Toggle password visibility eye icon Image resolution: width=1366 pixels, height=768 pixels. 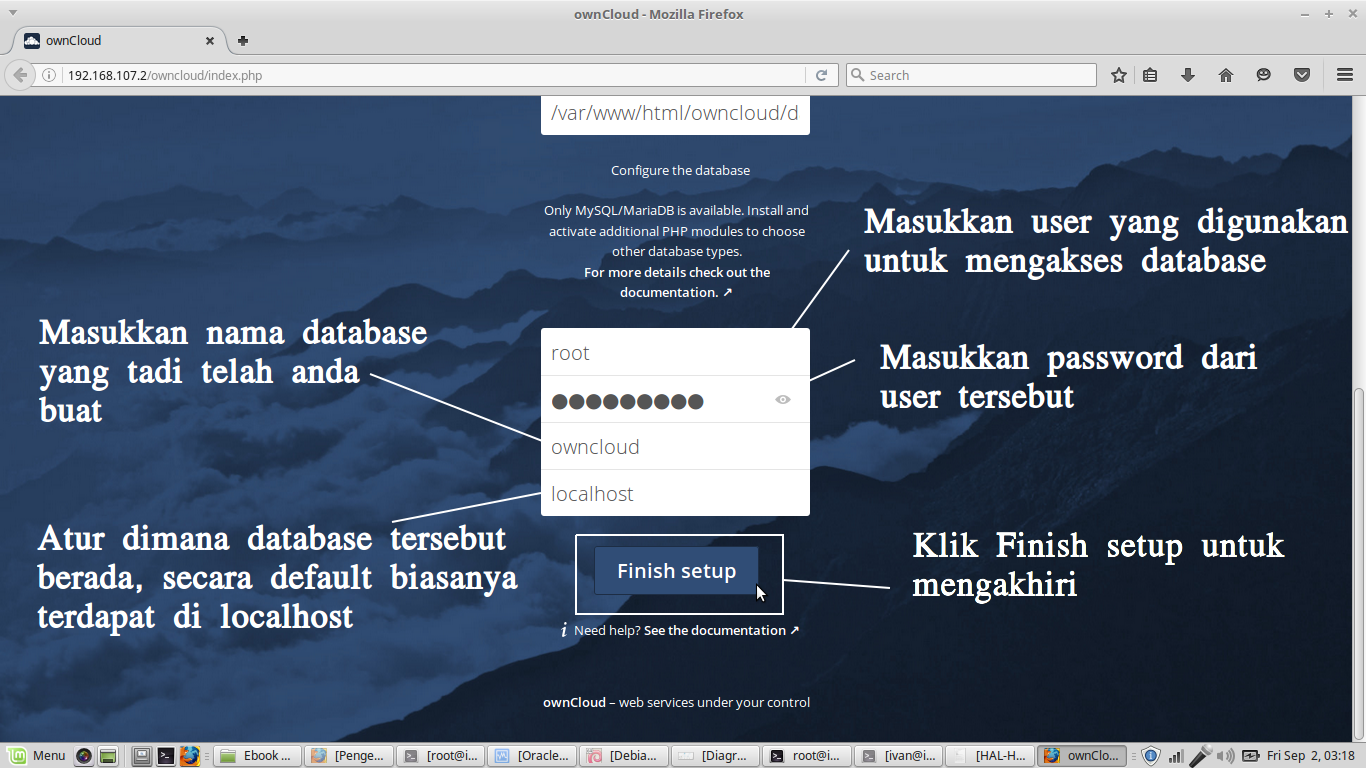(x=783, y=400)
